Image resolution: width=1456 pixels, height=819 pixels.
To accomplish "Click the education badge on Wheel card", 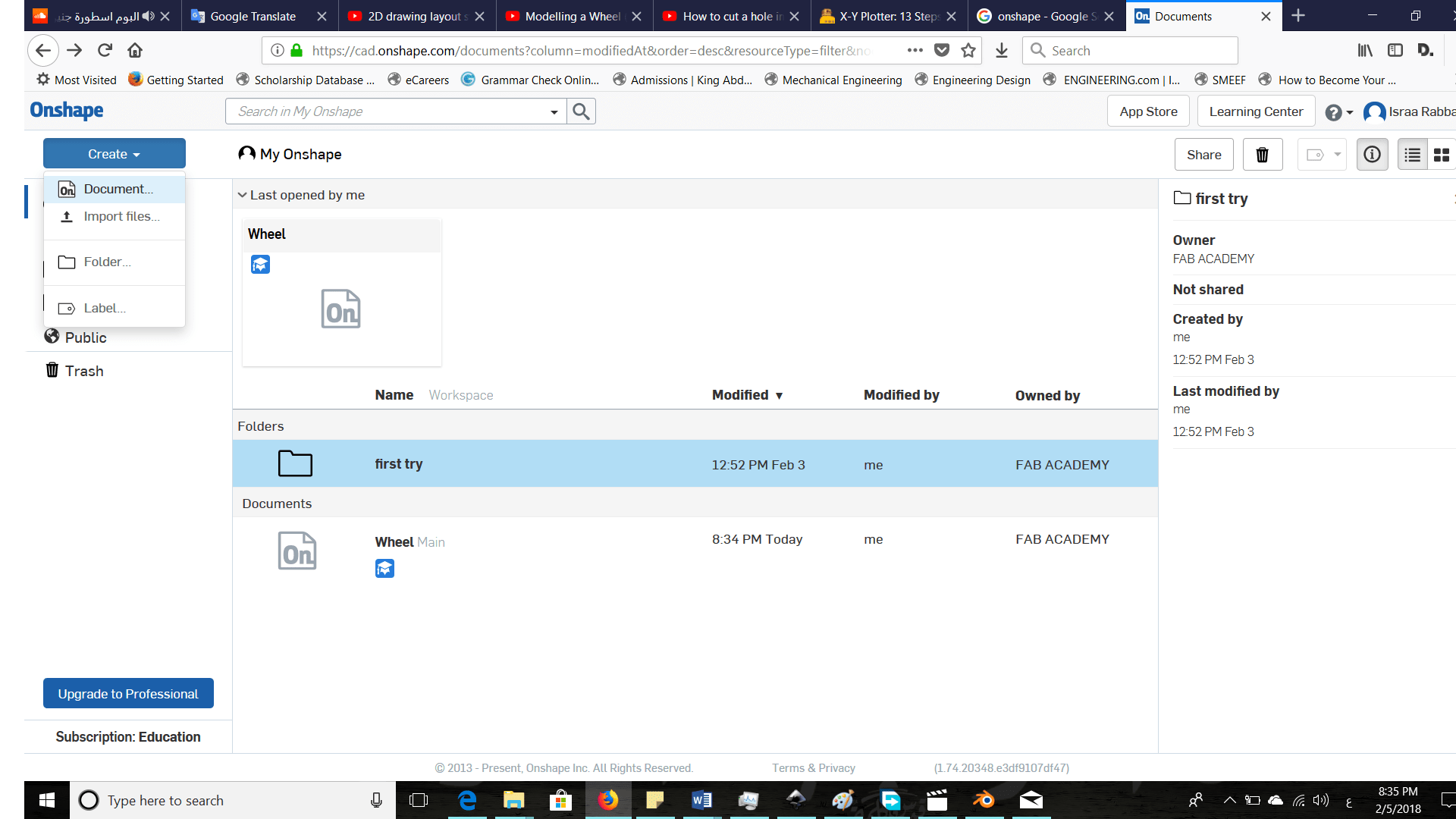I will [x=260, y=265].
